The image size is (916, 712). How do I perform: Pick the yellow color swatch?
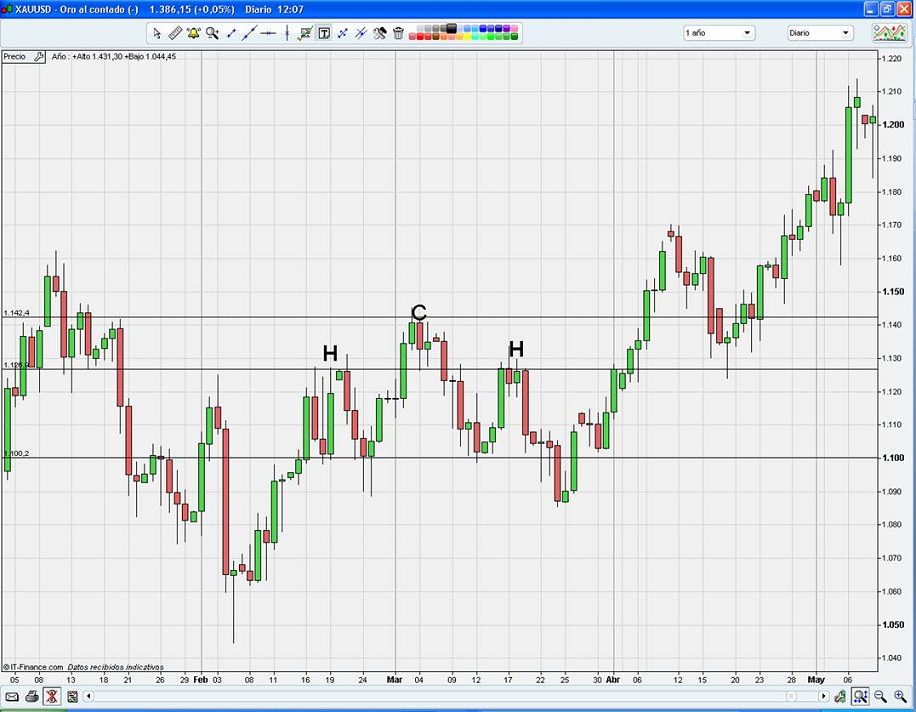click(x=467, y=37)
